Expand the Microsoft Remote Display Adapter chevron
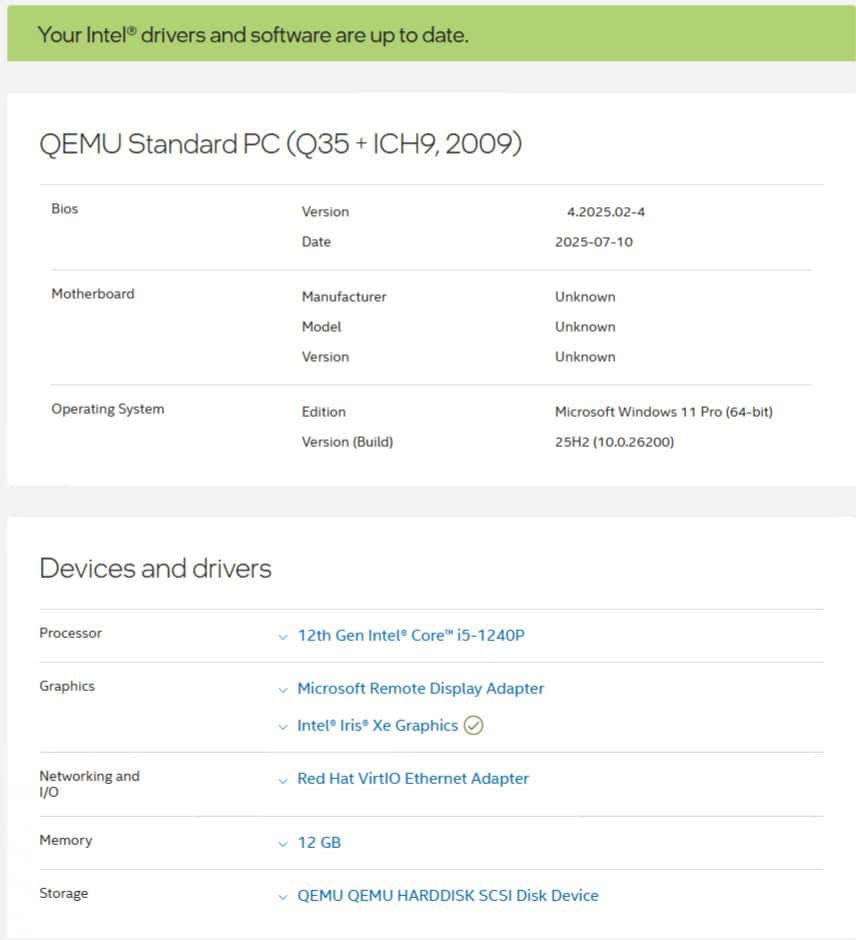 point(283,690)
